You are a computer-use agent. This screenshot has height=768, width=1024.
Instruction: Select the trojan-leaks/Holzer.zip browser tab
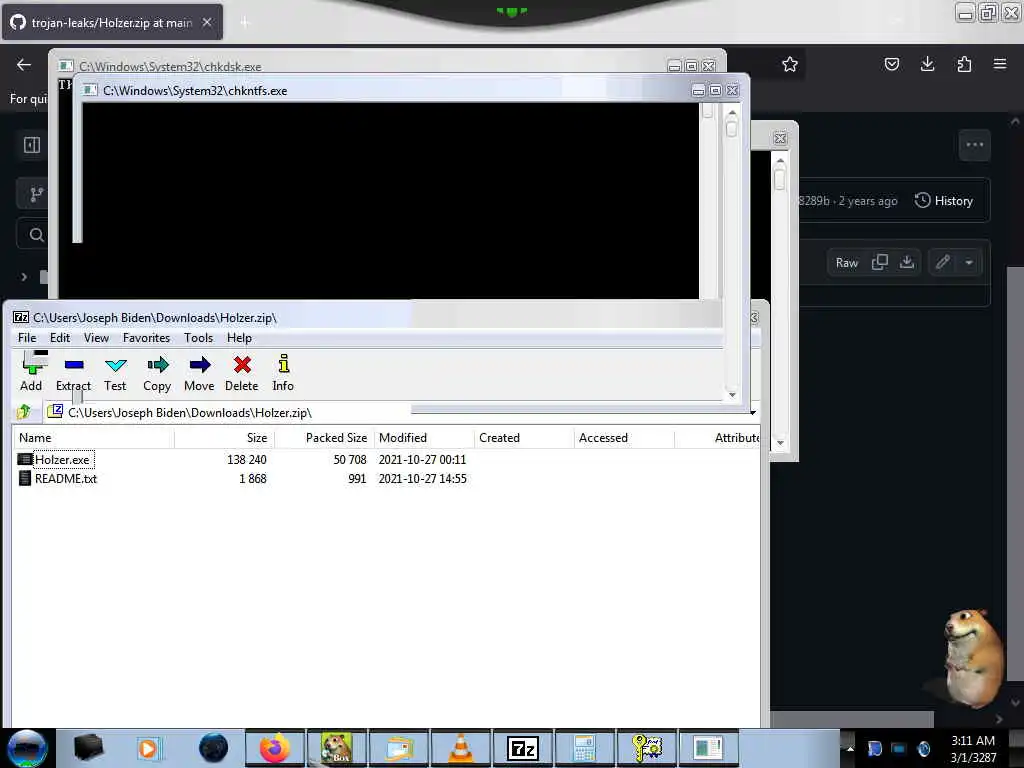click(112, 23)
